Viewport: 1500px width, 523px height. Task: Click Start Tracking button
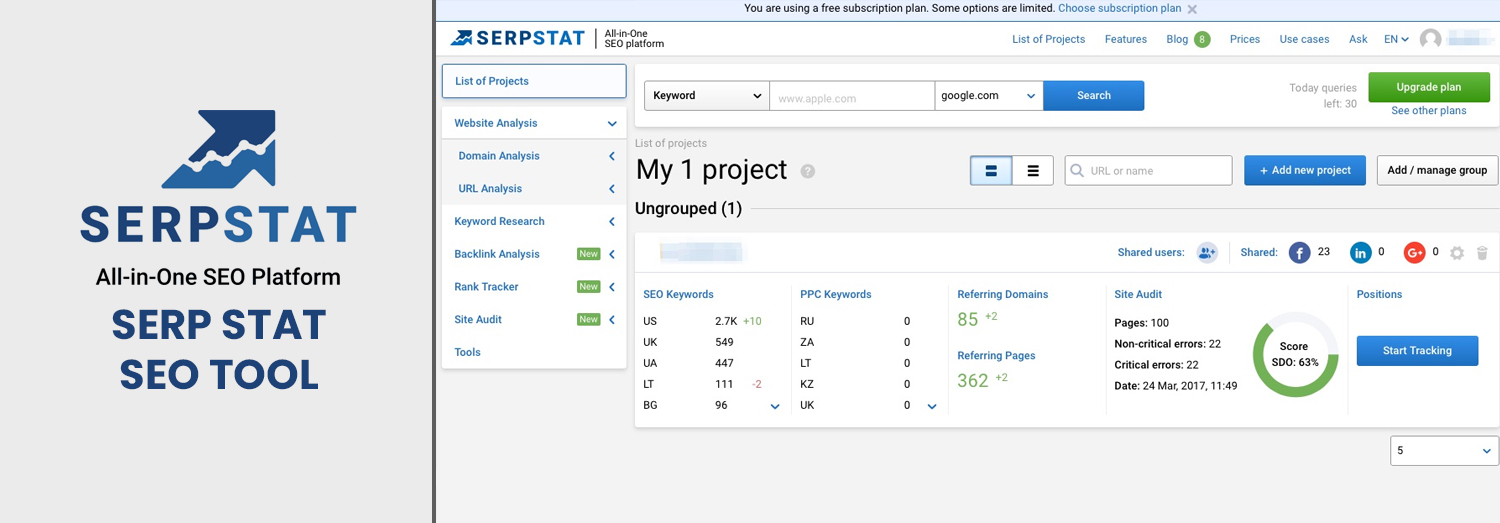coord(1417,351)
